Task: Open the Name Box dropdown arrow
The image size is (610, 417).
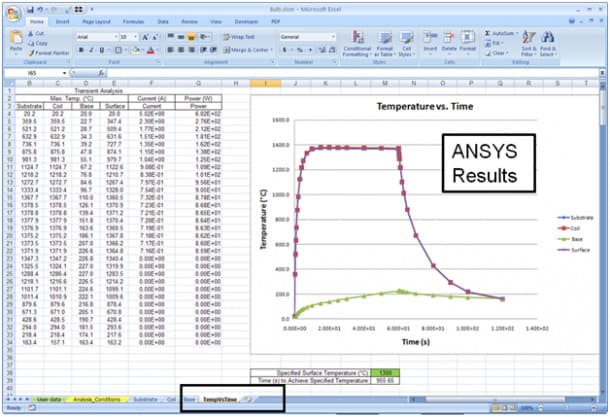Action: tap(65, 73)
